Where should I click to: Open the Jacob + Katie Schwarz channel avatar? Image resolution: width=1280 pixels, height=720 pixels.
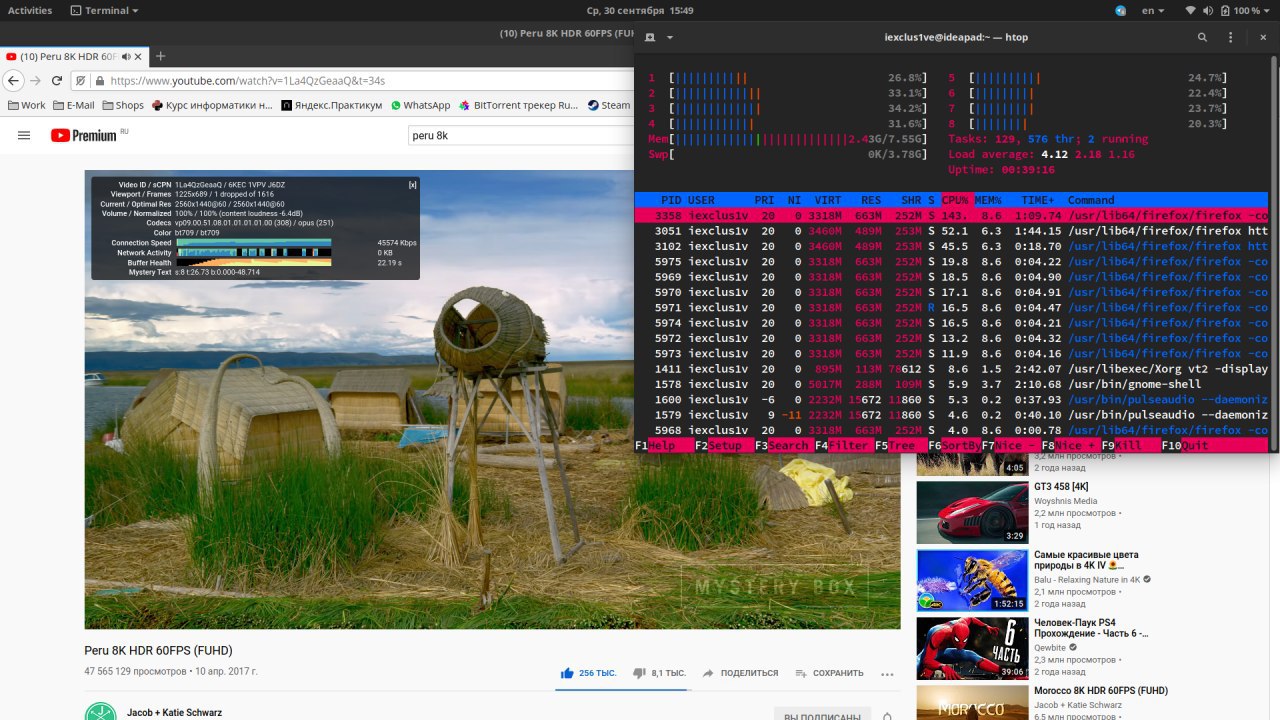pos(100,714)
